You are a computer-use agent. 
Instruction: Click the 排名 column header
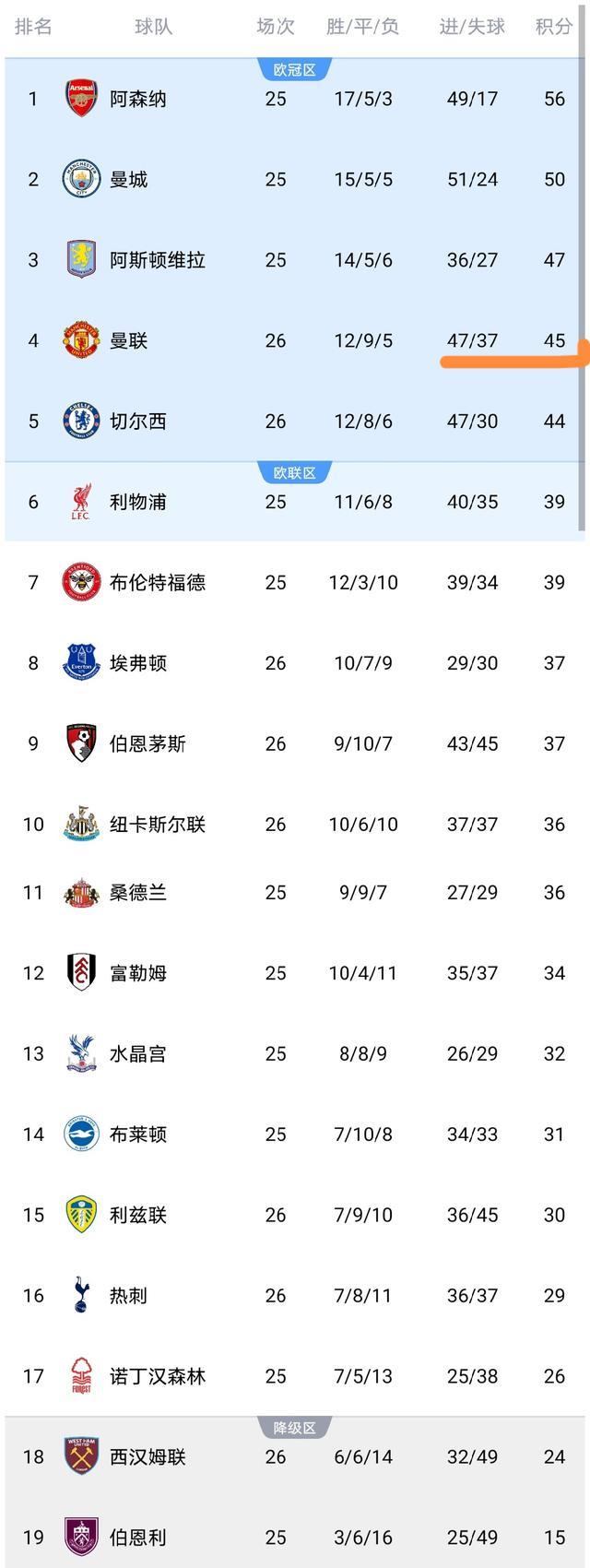(33, 27)
